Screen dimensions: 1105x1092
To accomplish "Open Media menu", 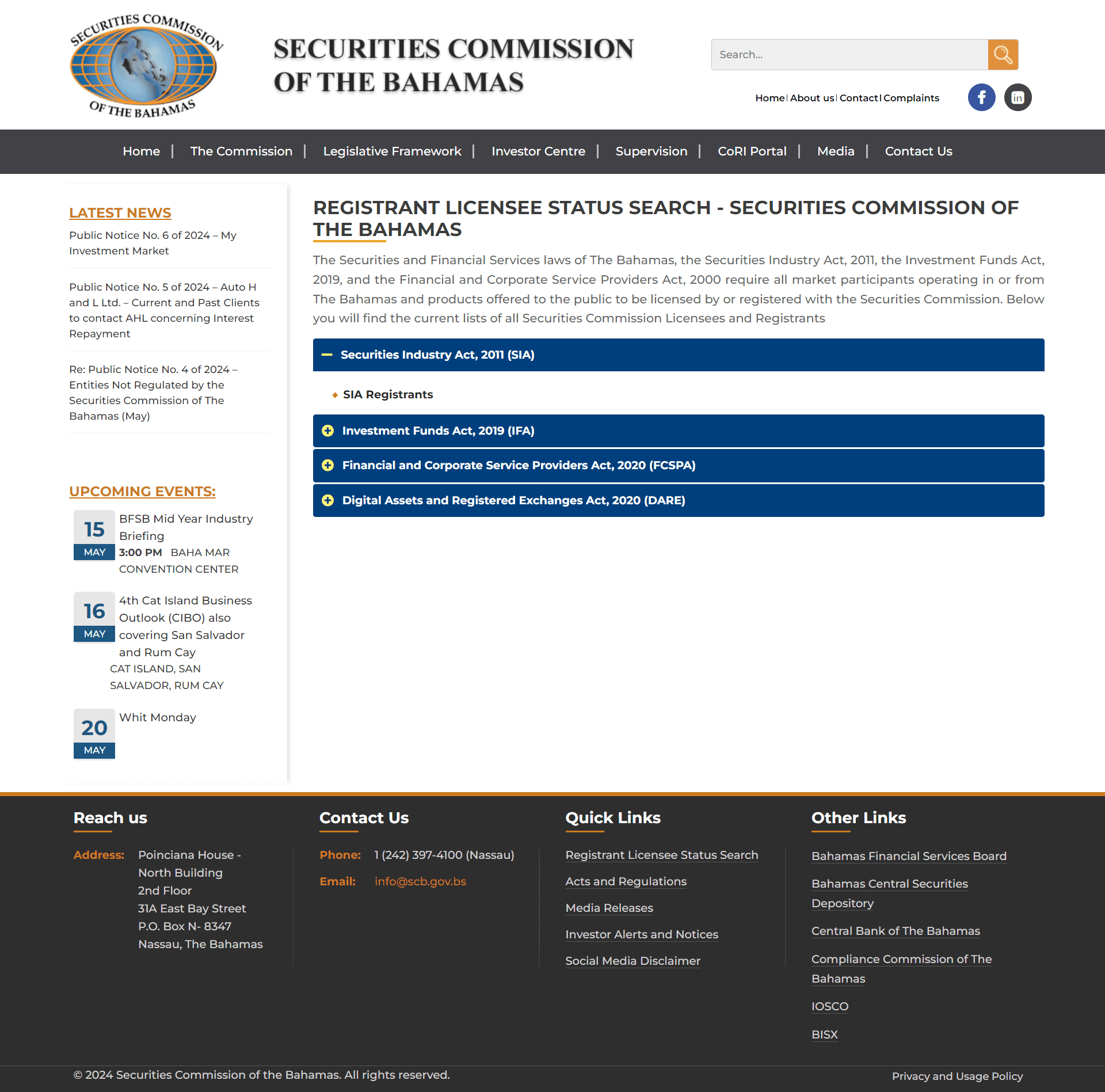I will click(836, 151).
